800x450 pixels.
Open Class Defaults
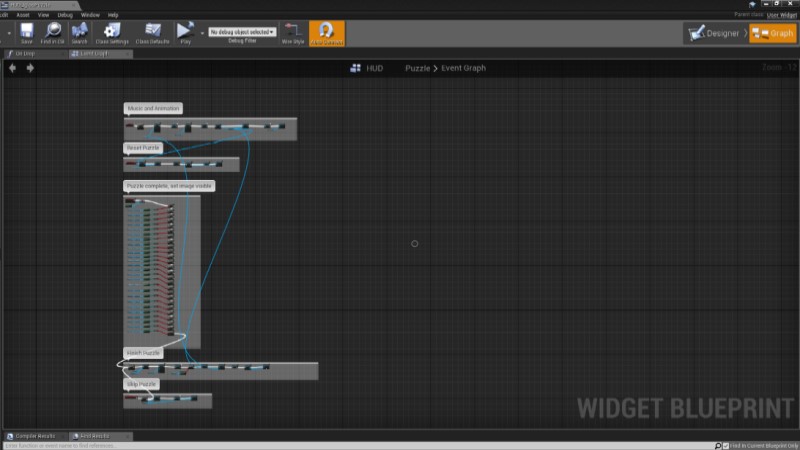(x=151, y=33)
